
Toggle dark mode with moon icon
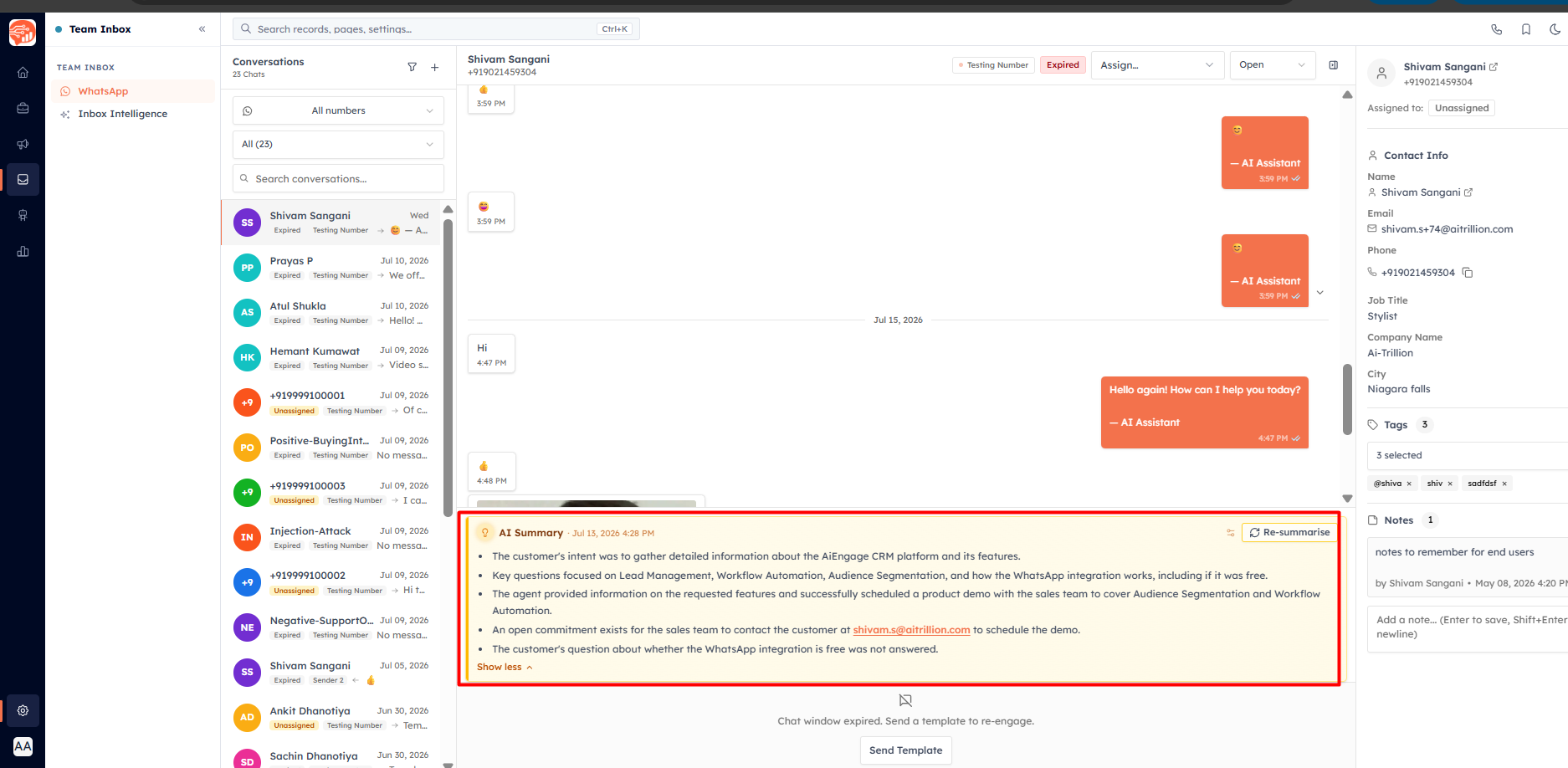1555,29
